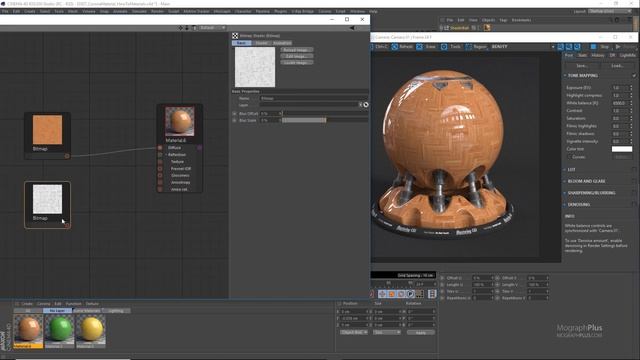This screenshot has height=360, width=640.
Task: Click the Anisotropy input port
Action: pos(160,182)
